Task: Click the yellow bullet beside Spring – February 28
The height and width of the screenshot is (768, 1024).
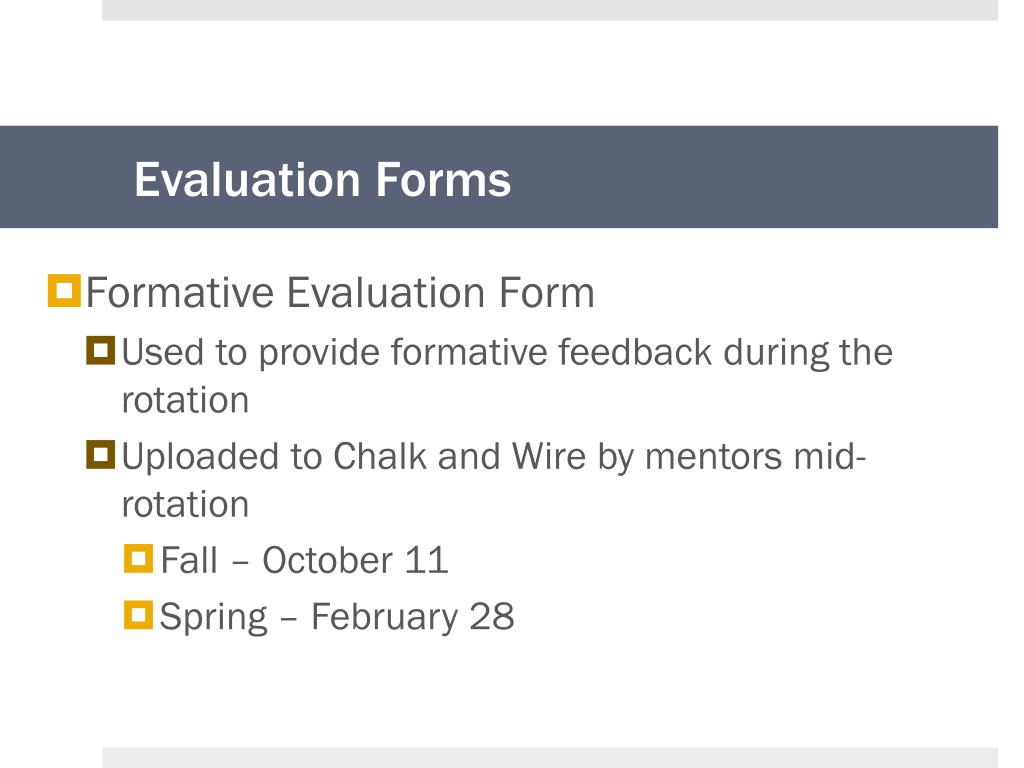Action: 138,615
